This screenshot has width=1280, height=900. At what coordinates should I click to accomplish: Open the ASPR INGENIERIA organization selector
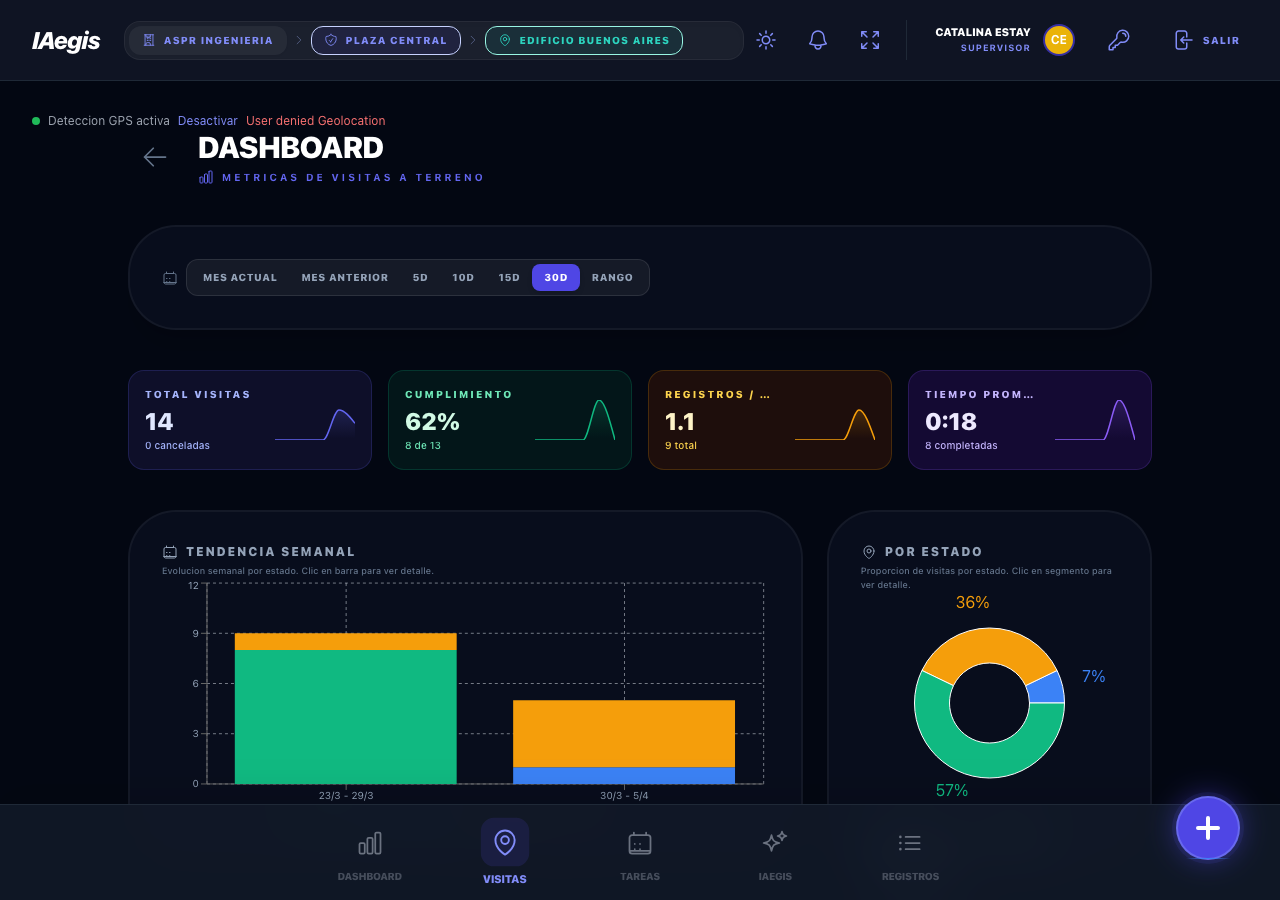(207, 40)
